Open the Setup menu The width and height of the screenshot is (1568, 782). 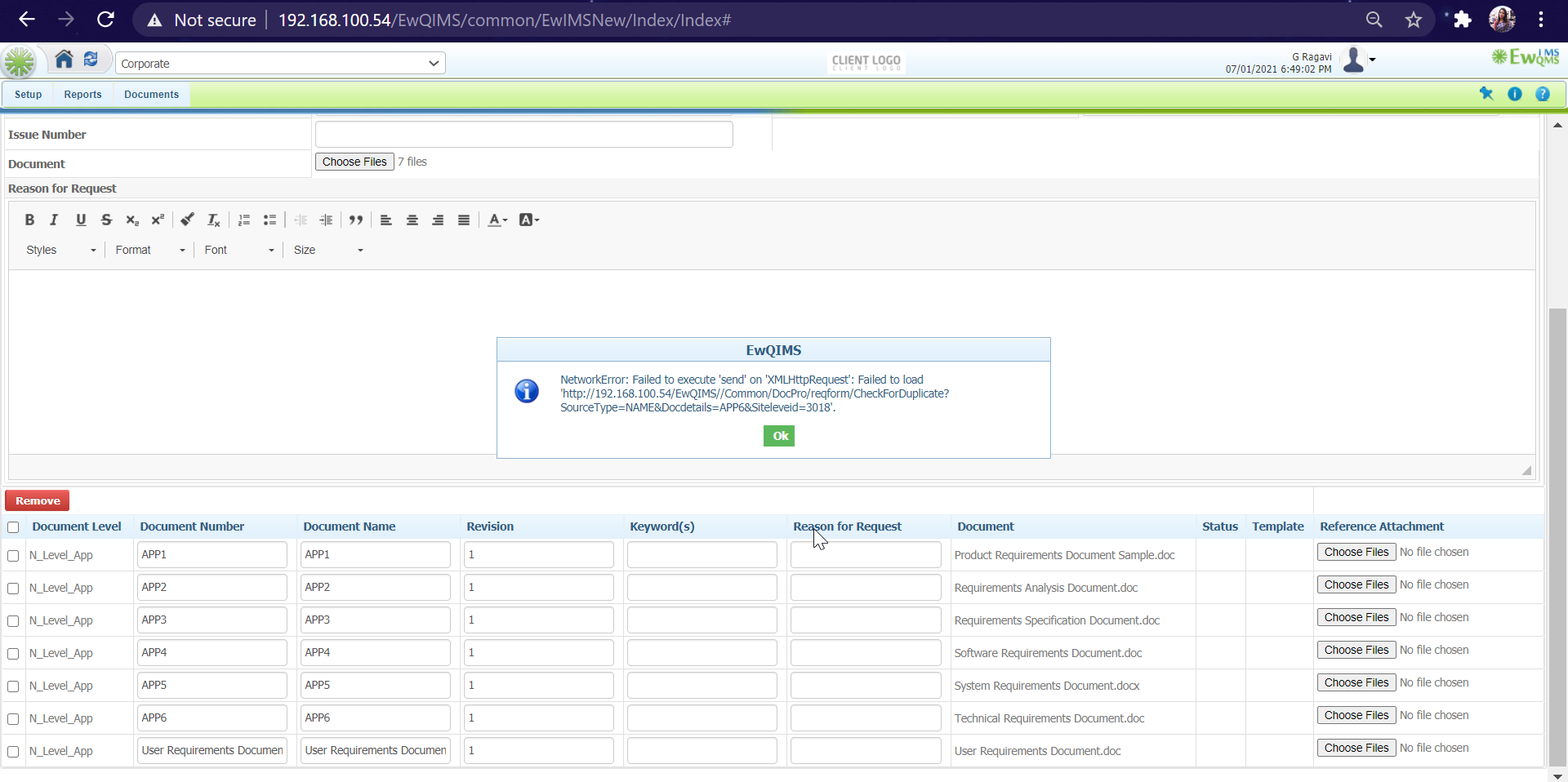[28, 94]
